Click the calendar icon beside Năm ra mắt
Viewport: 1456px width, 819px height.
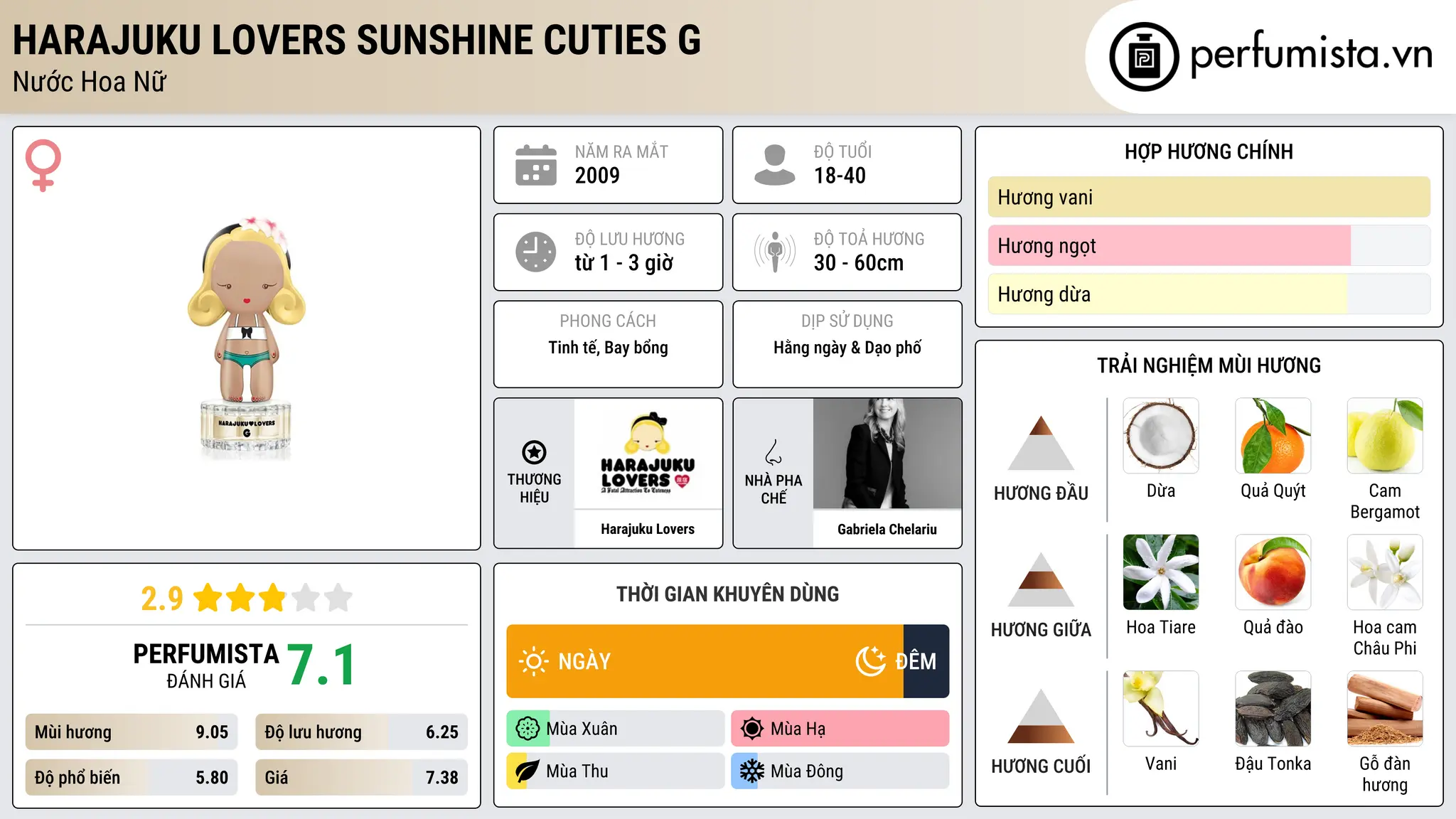click(535, 165)
